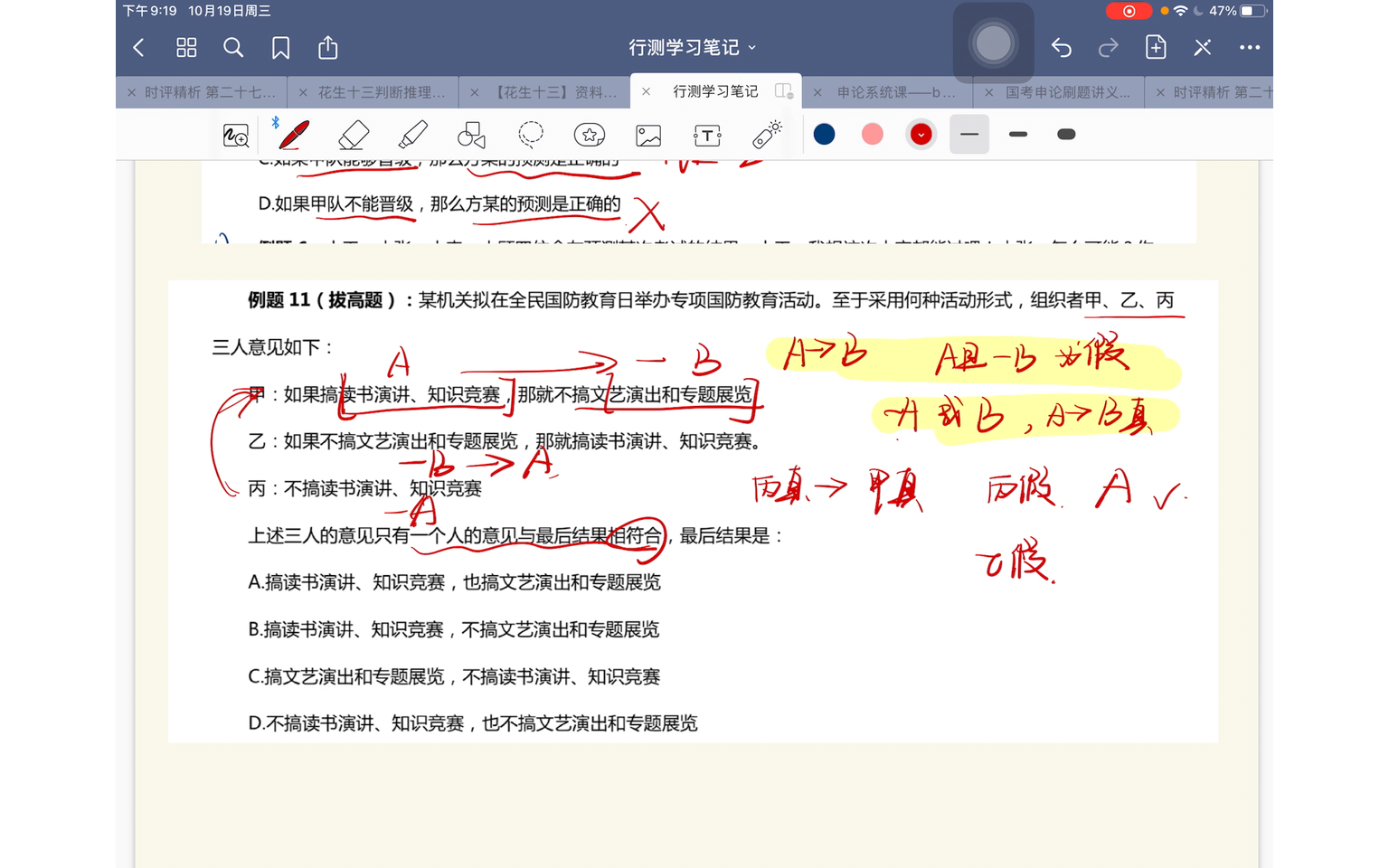
Task: Insert a Text box
Action: 706,134
